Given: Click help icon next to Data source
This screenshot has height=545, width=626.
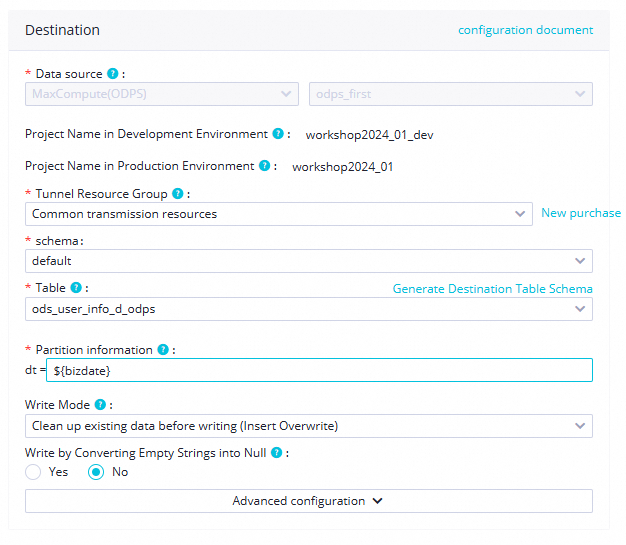Looking at the screenshot, I should click(x=113, y=74).
